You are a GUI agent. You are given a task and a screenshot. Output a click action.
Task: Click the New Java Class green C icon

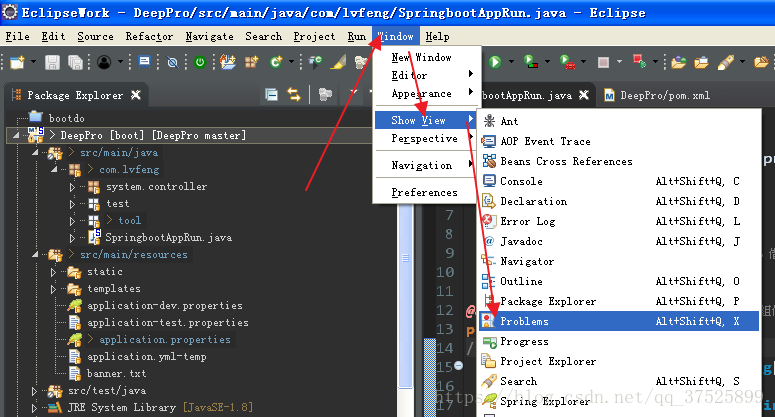[276, 62]
